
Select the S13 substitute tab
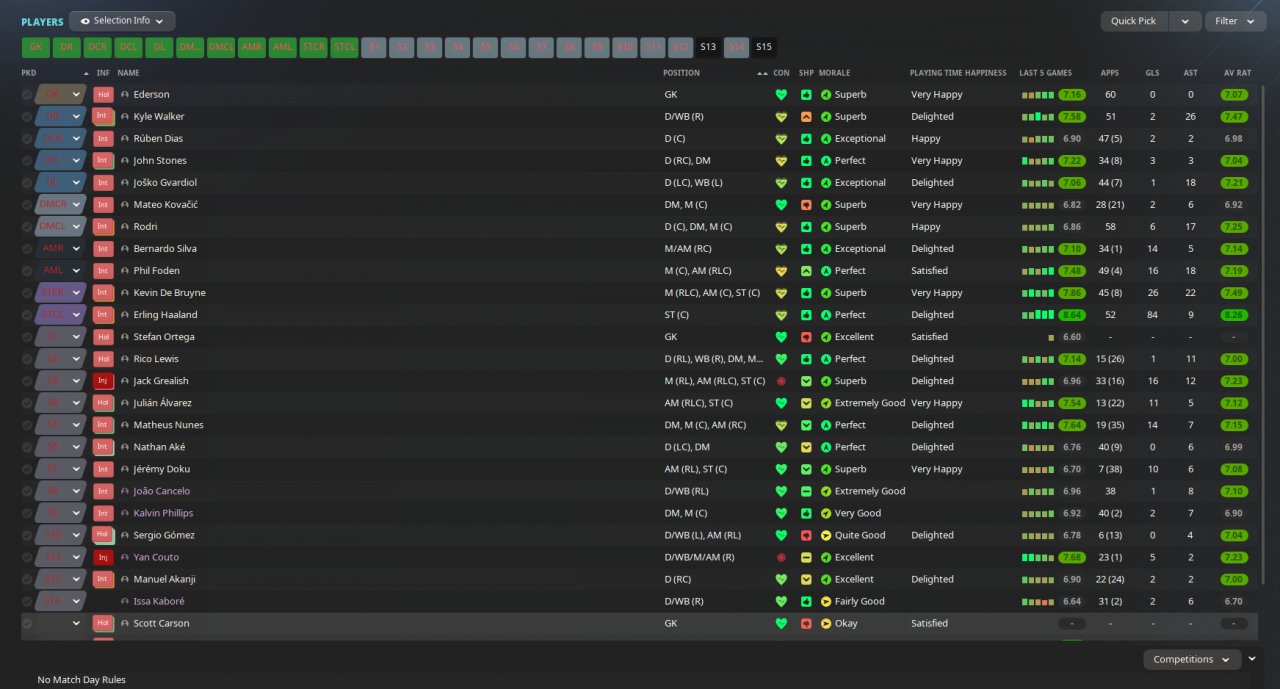pos(708,47)
